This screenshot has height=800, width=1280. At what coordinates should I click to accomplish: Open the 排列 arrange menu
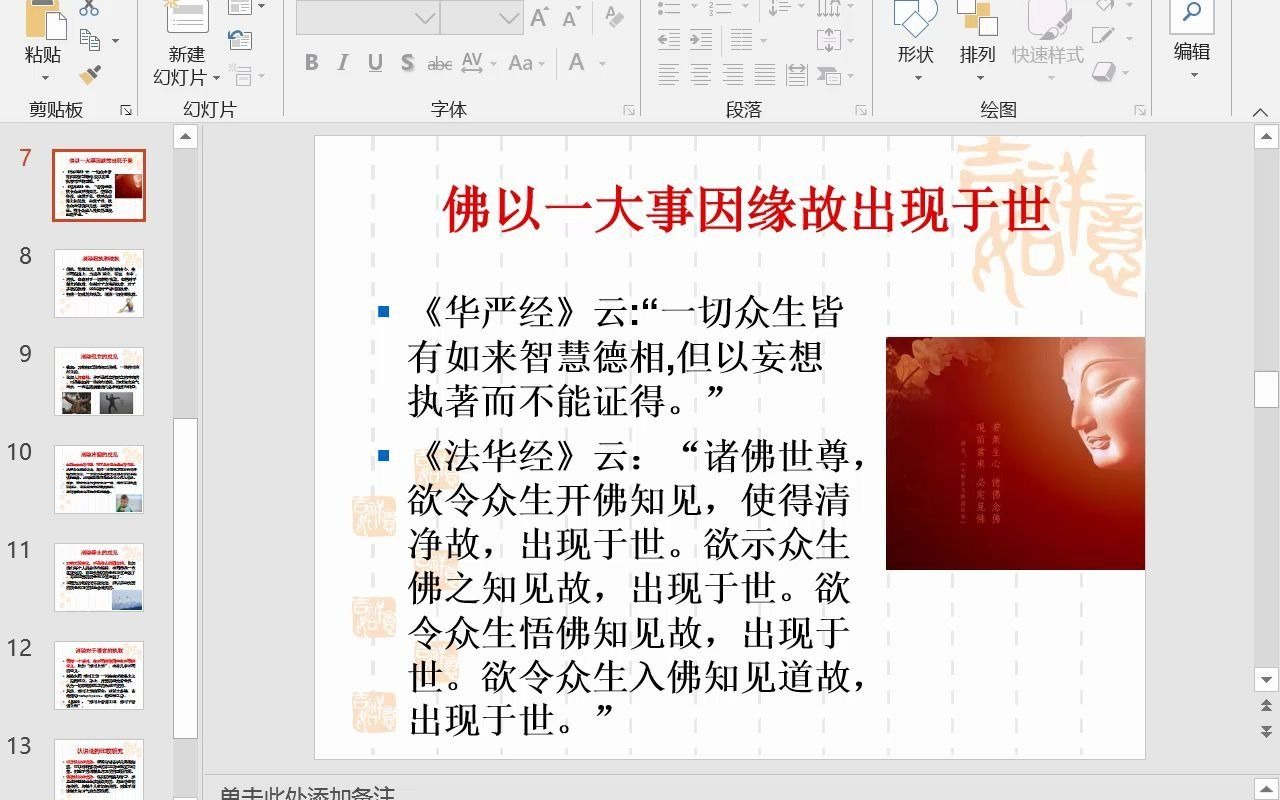coord(978,40)
